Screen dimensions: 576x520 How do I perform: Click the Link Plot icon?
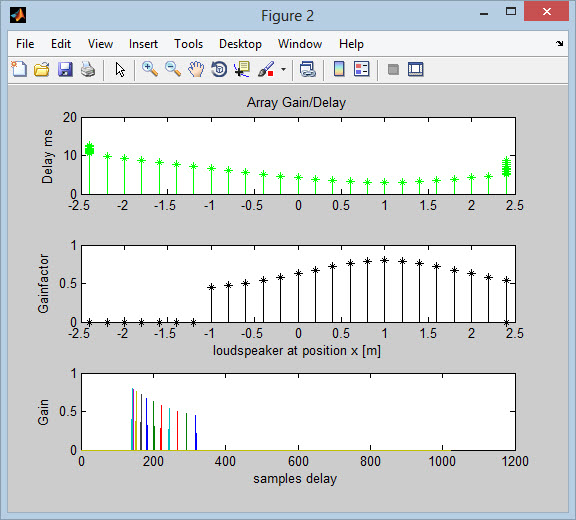[x=307, y=69]
